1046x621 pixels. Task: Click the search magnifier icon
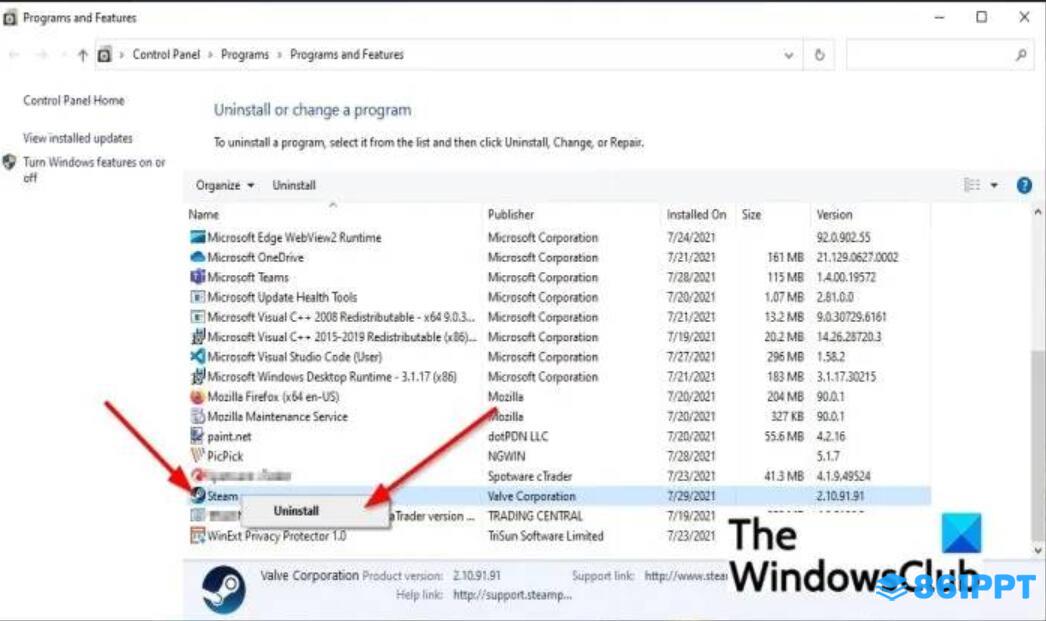coord(1021,55)
